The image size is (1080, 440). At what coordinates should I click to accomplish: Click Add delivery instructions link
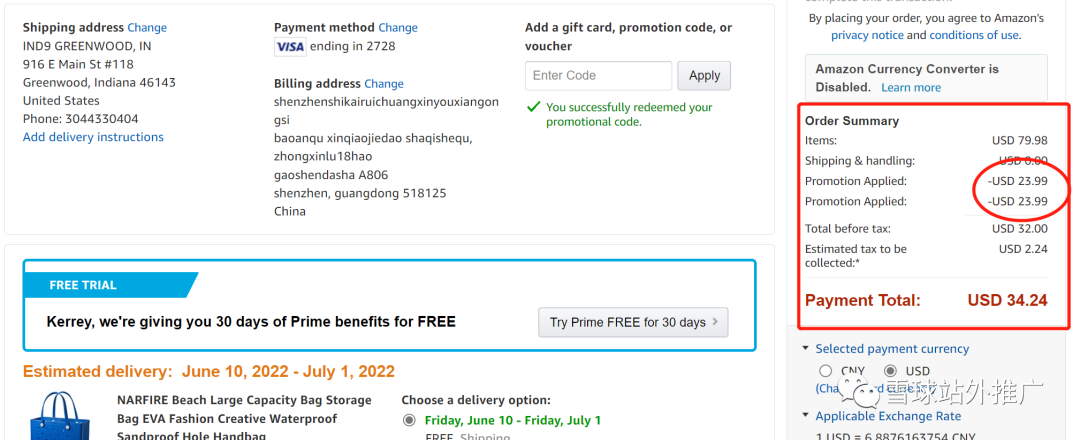point(93,137)
